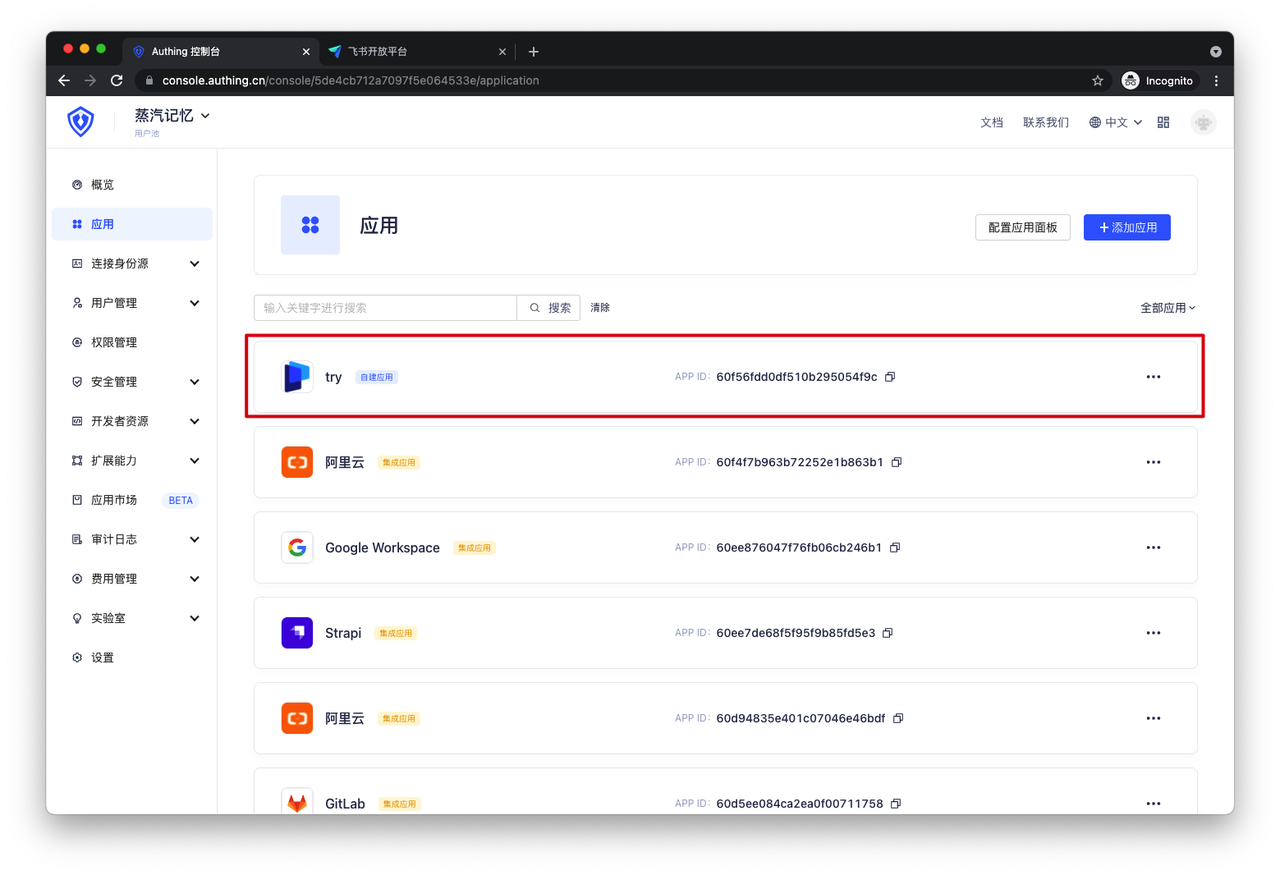Copy APP ID 60f4f7b963b72252e1b863b1
1280x875 pixels.
pyautogui.click(x=897, y=462)
